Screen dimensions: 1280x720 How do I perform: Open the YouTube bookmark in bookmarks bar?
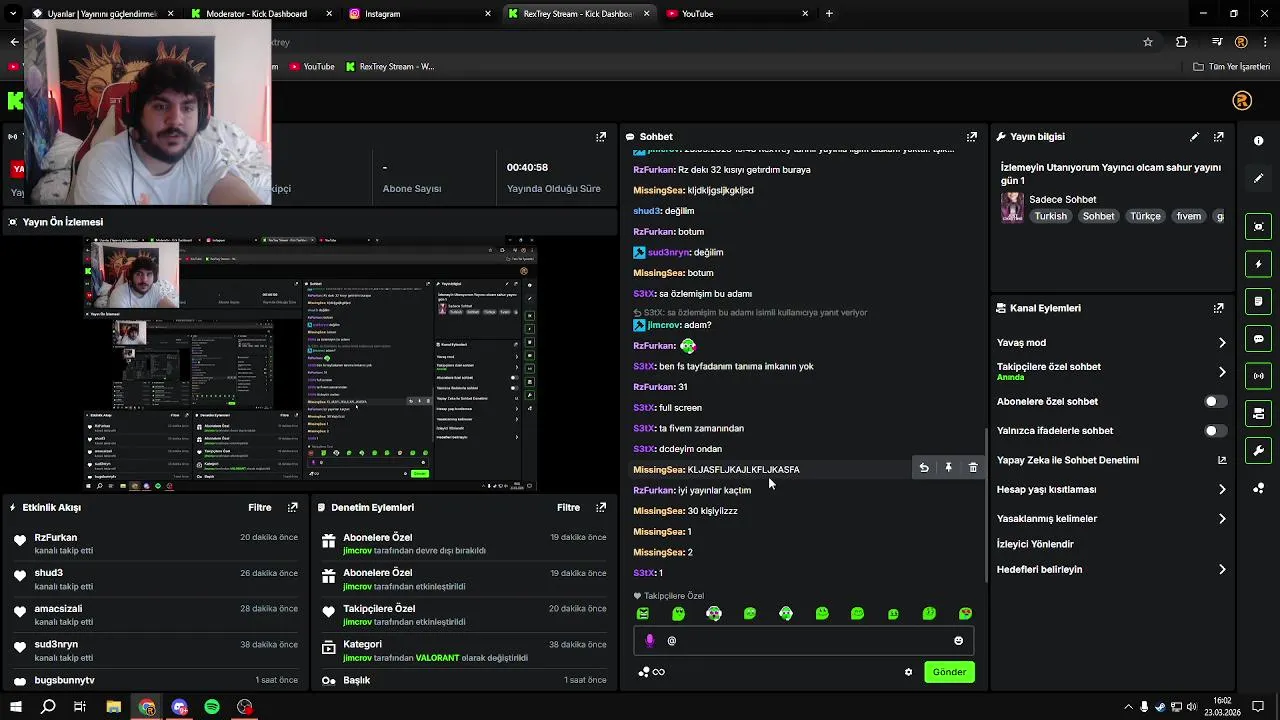pos(312,67)
